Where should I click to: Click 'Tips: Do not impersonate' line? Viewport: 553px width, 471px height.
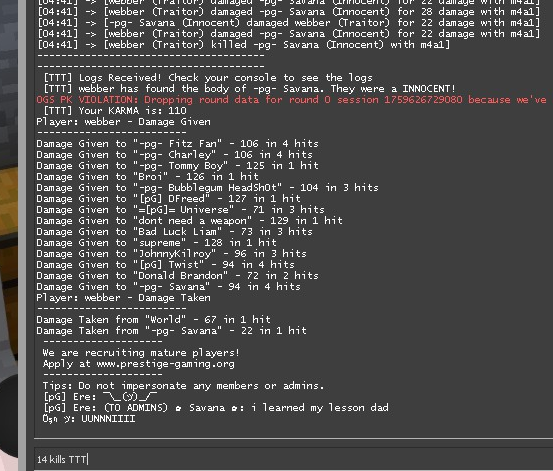[183, 385]
